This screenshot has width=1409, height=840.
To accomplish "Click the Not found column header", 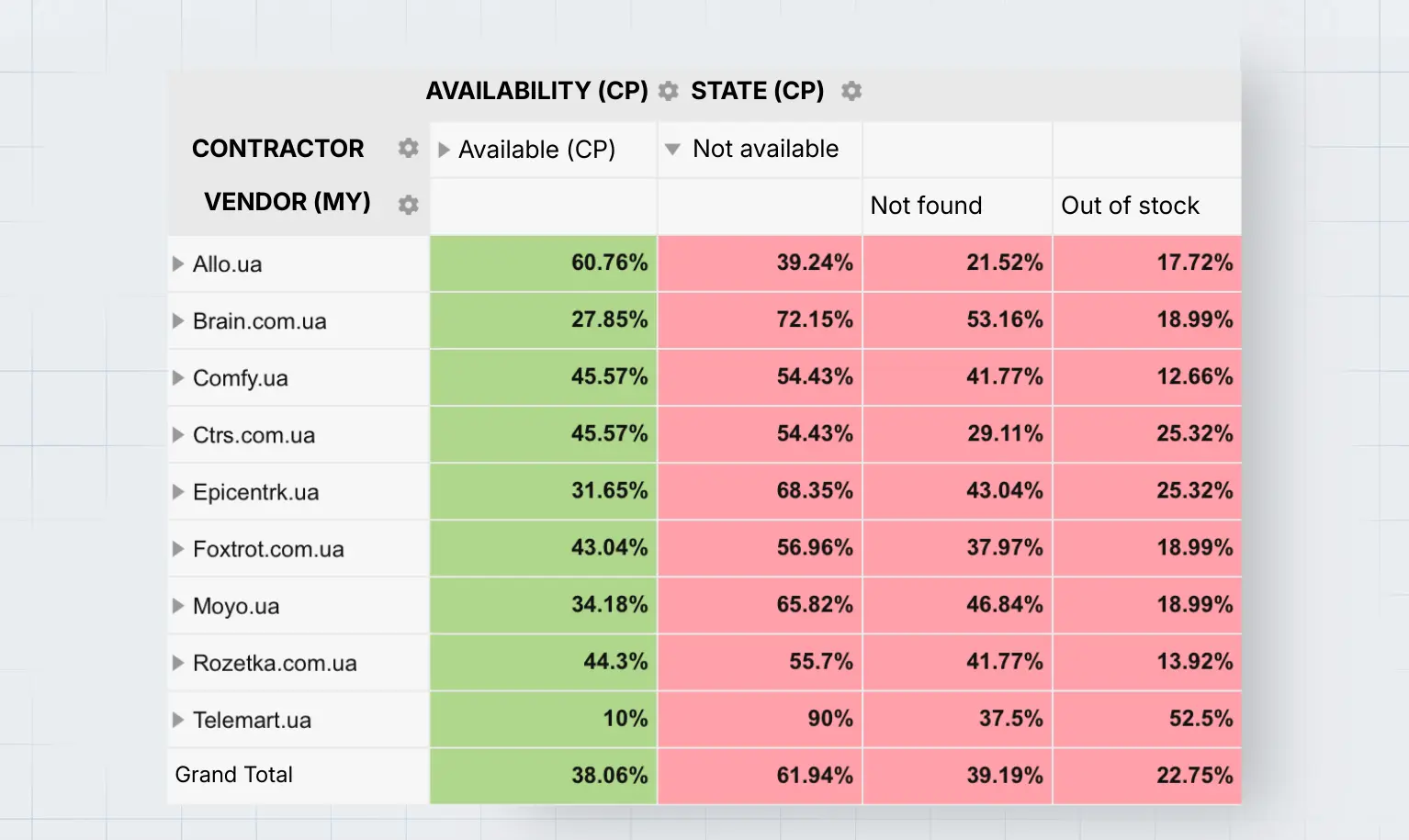I will [926, 206].
